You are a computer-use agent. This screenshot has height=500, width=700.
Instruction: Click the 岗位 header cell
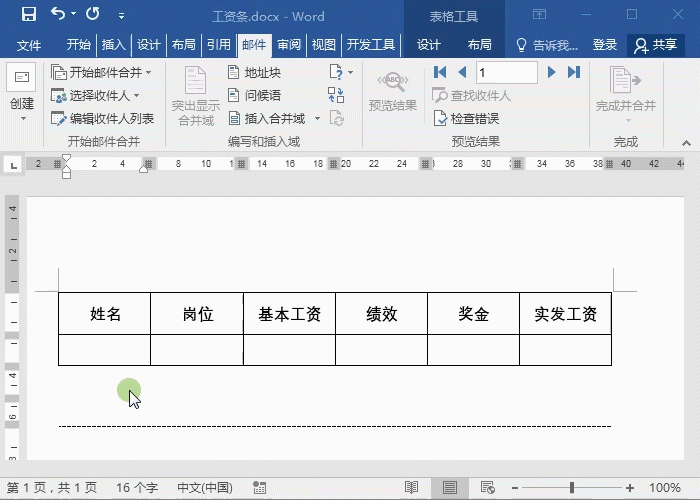(197, 313)
